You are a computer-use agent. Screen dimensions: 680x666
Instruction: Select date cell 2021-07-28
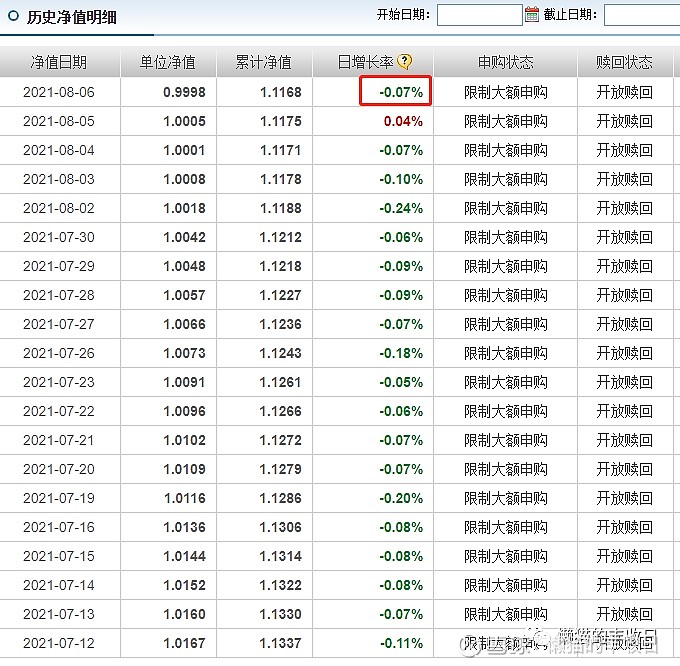[x=59, y=295]
